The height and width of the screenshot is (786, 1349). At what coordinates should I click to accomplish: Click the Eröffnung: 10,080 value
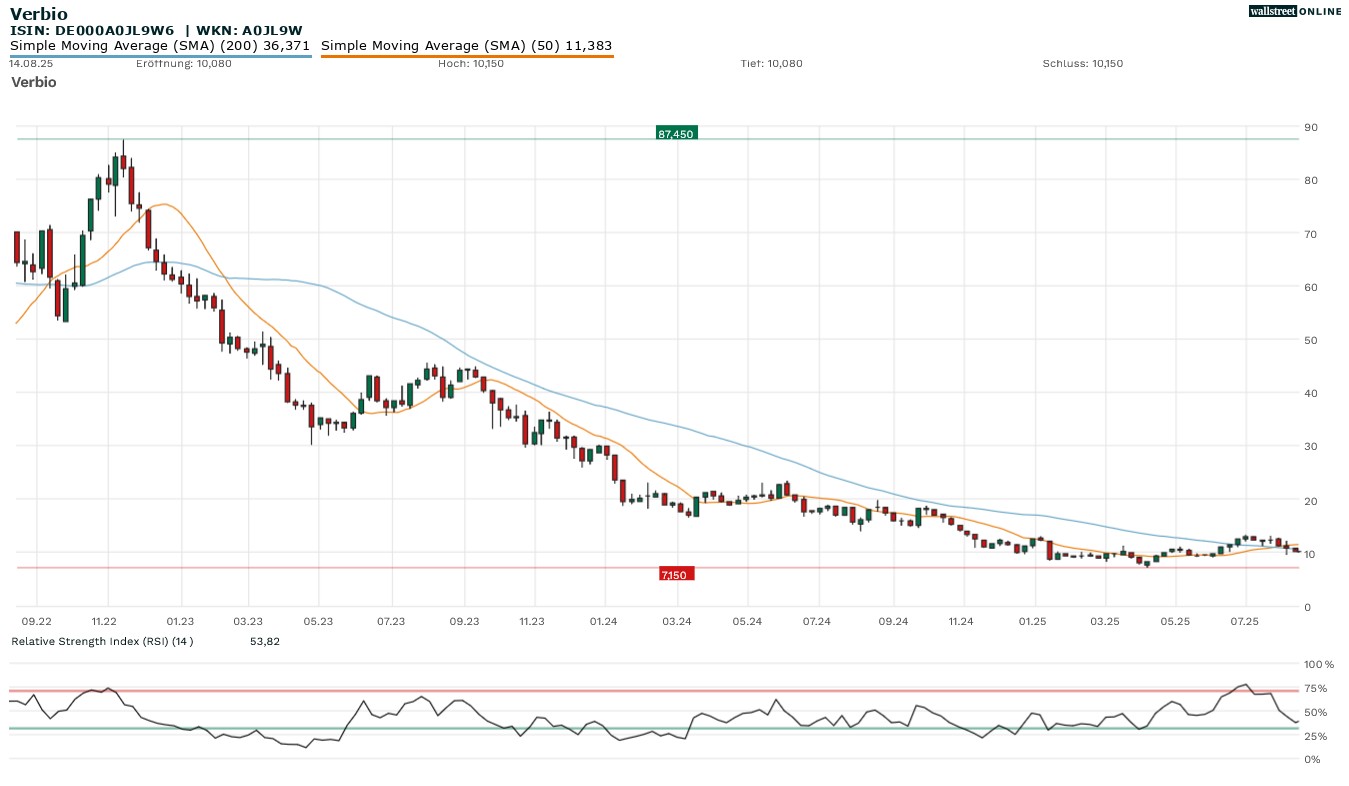(x=184, y=63)
